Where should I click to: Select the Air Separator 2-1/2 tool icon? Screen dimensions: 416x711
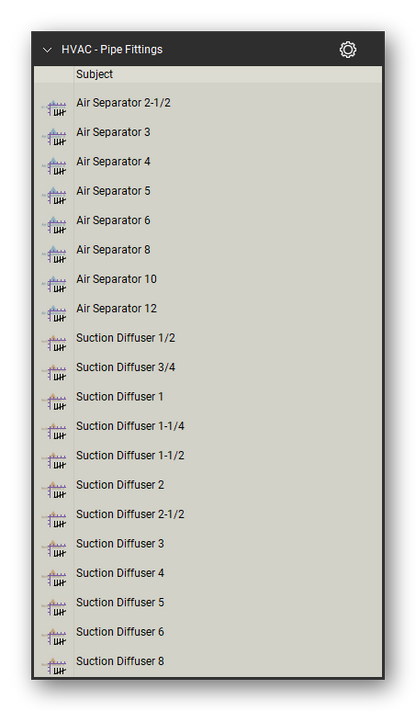[54, 108]
